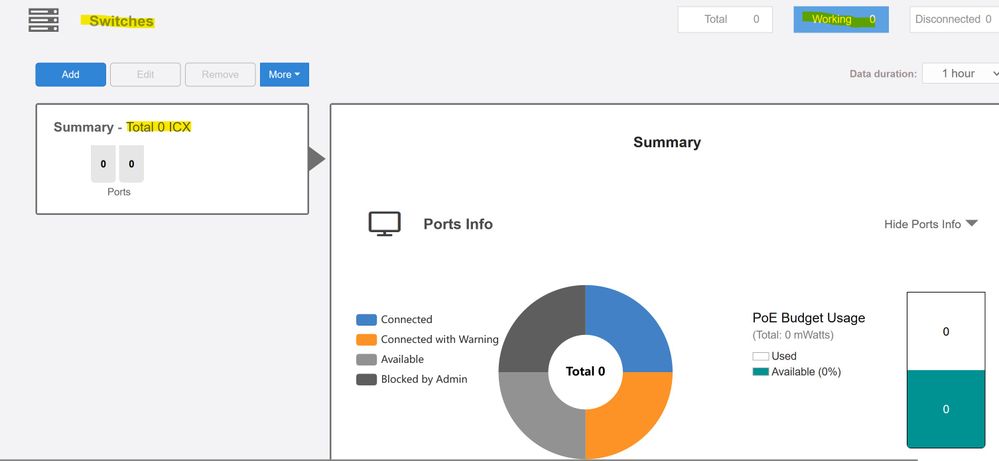The height and width of the screenshot is (461, 999).
Task: Click the Total 0 donut chart center
Action: coord(585,371)
